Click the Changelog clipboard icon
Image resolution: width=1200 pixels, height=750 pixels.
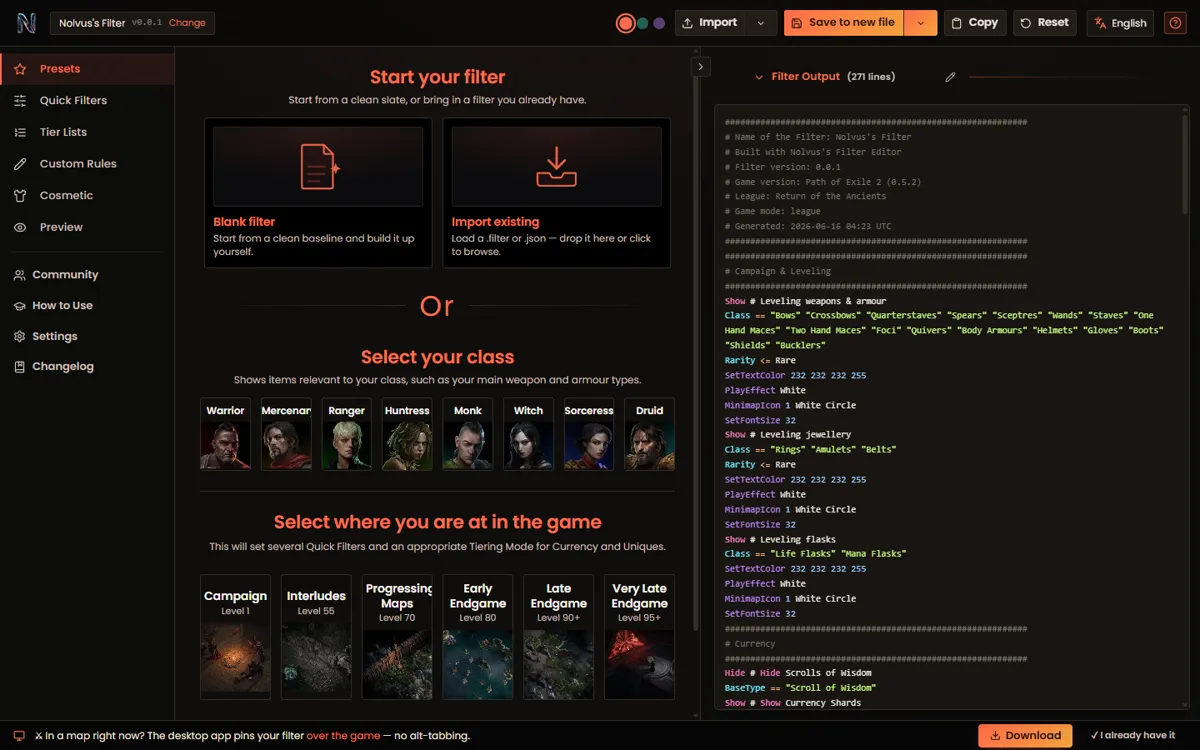(x=19, y=367)
